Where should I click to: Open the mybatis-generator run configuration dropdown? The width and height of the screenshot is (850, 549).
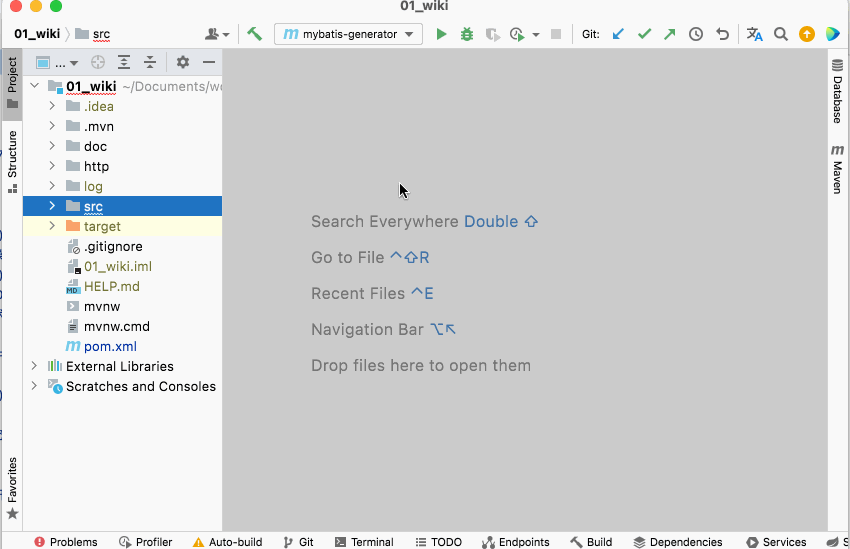349,34
